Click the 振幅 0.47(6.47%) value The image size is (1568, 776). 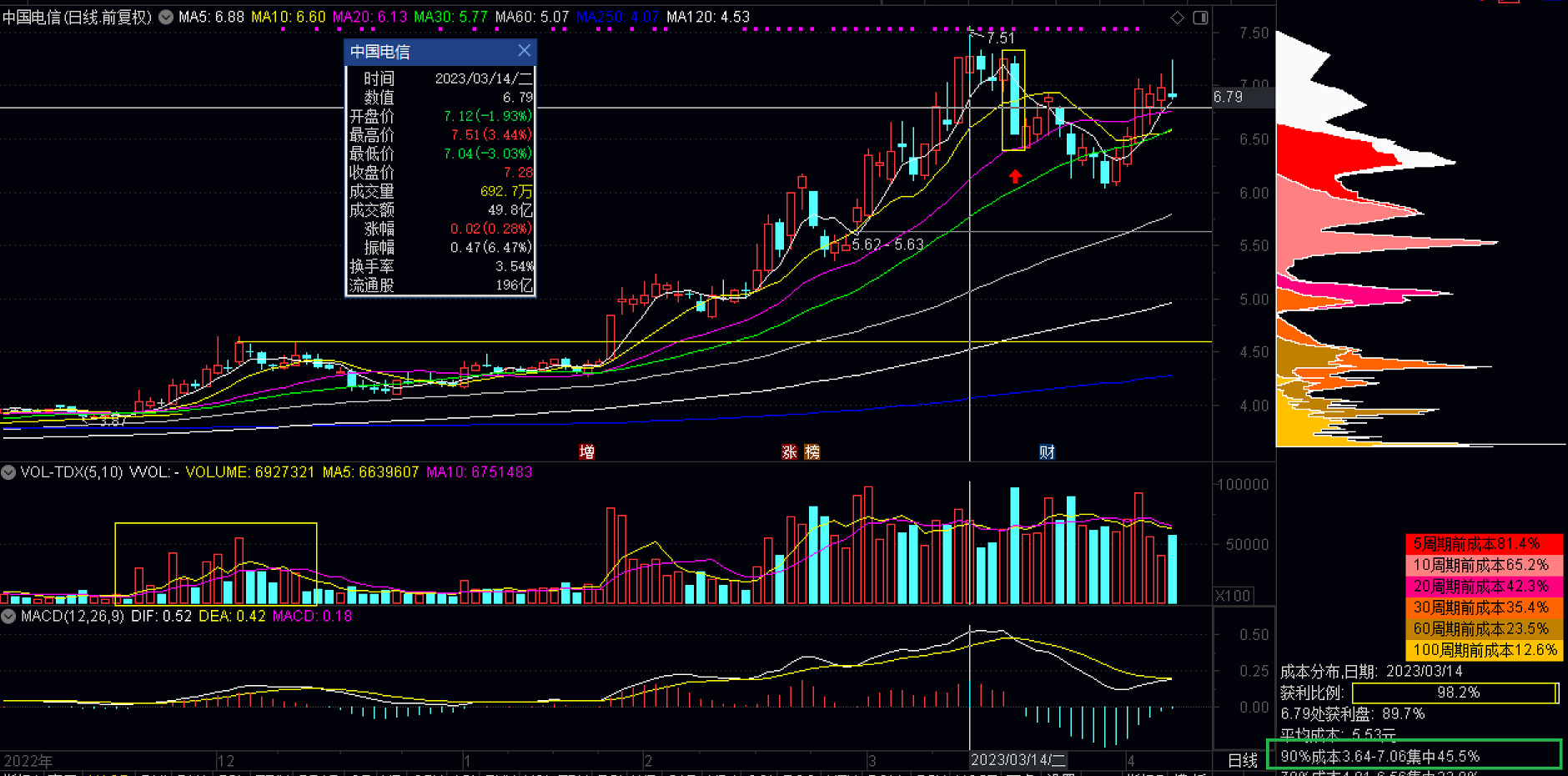(491, 248)
